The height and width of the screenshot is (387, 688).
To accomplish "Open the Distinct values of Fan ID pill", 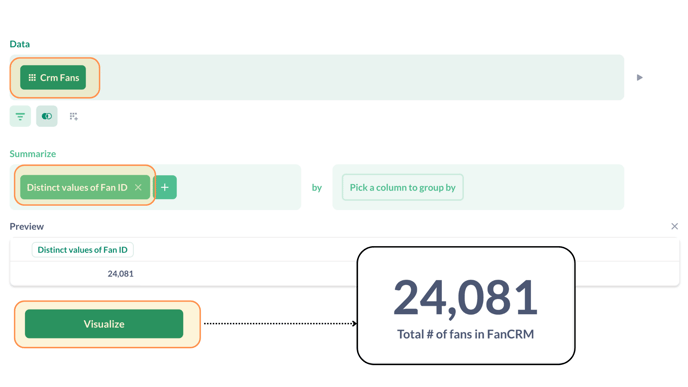I will coord(77,187).
